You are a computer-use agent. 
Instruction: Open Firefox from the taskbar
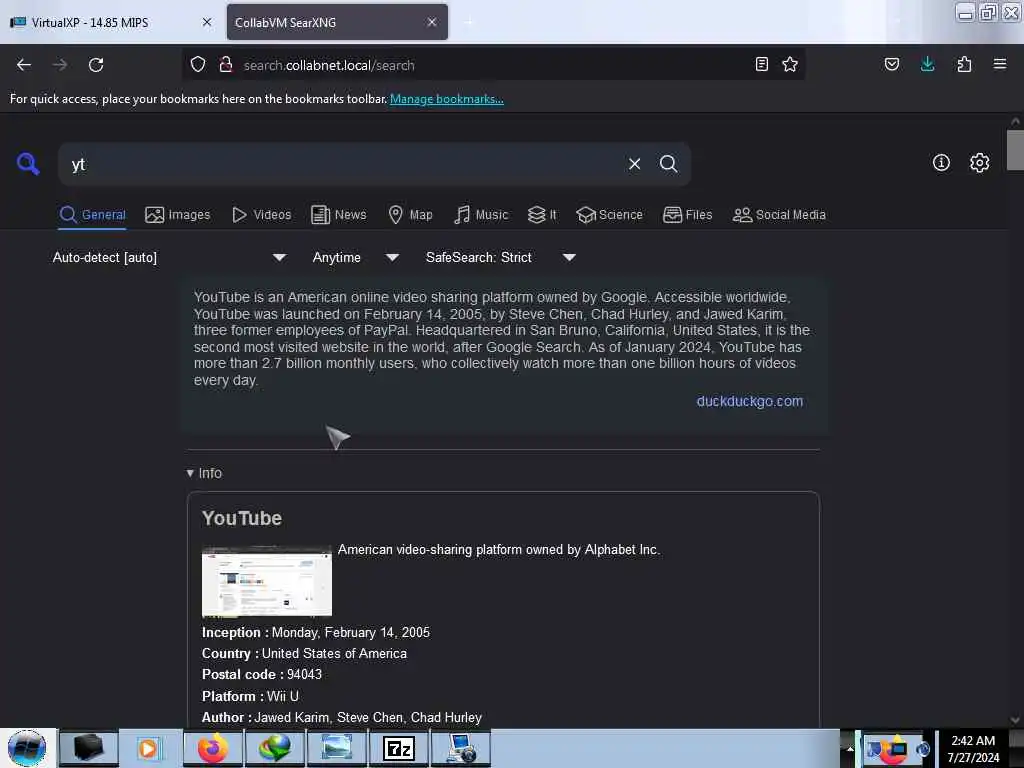point(213,748)
